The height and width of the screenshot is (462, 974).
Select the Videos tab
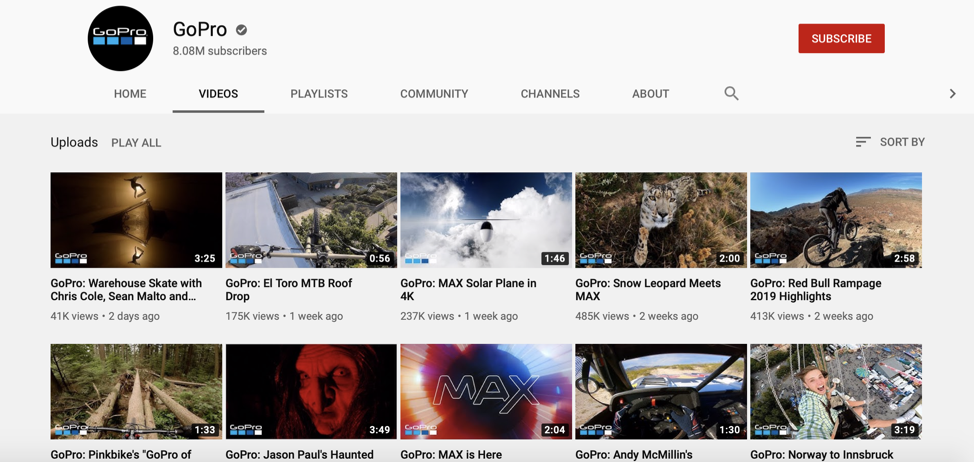(x=218, y=94)
